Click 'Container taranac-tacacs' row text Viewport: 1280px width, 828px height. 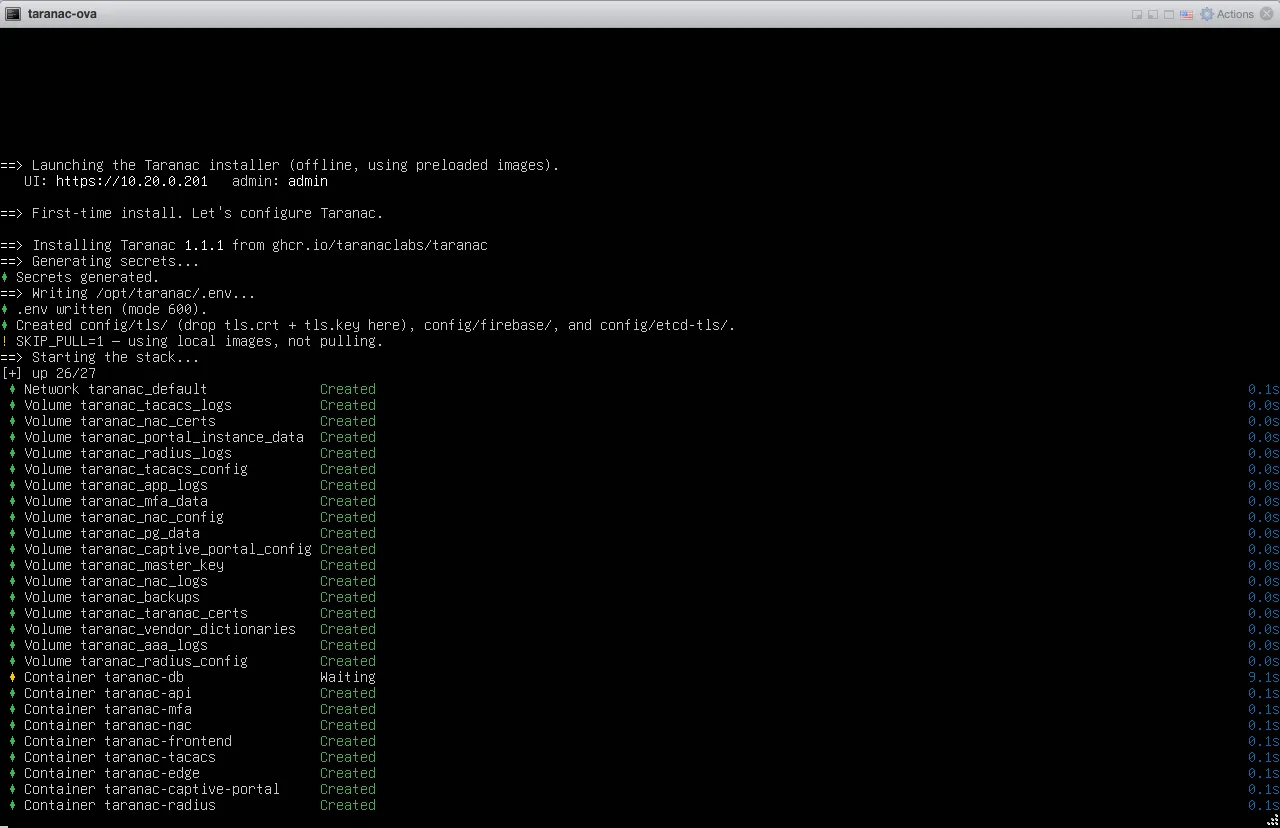(120, 757)
